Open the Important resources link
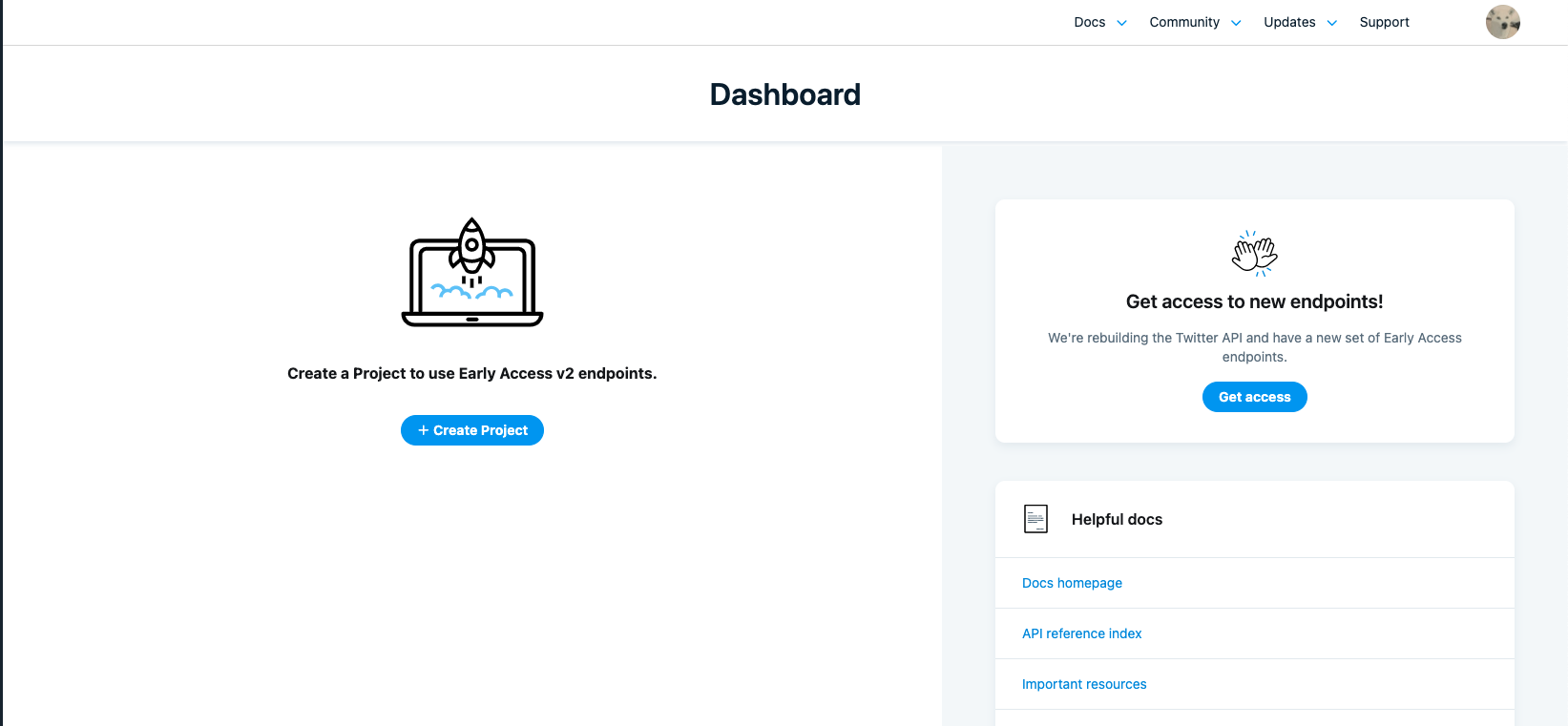The image size is (1568, 726). (x=1084, y=684)
